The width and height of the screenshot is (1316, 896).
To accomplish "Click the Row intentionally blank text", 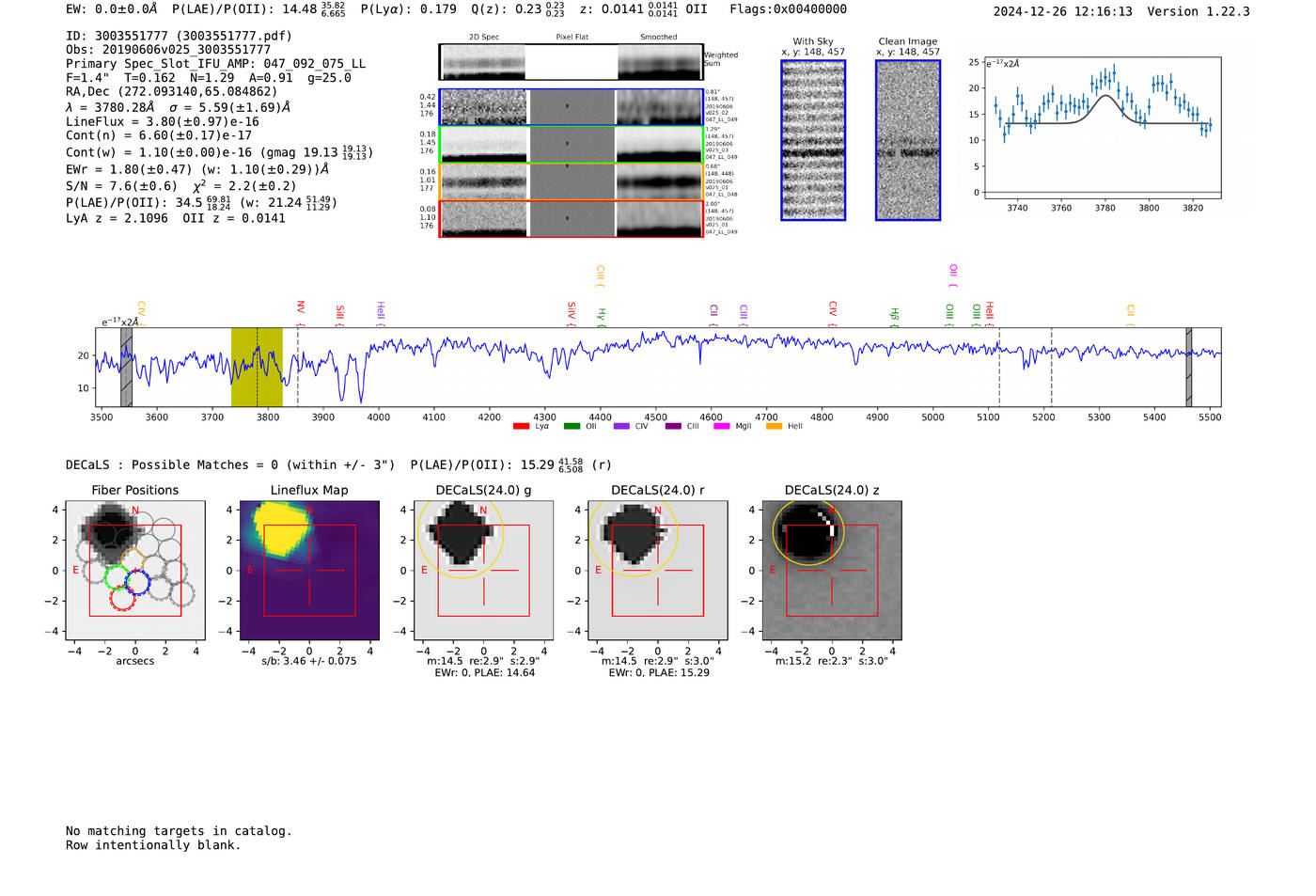I will [x=153, y=845].
